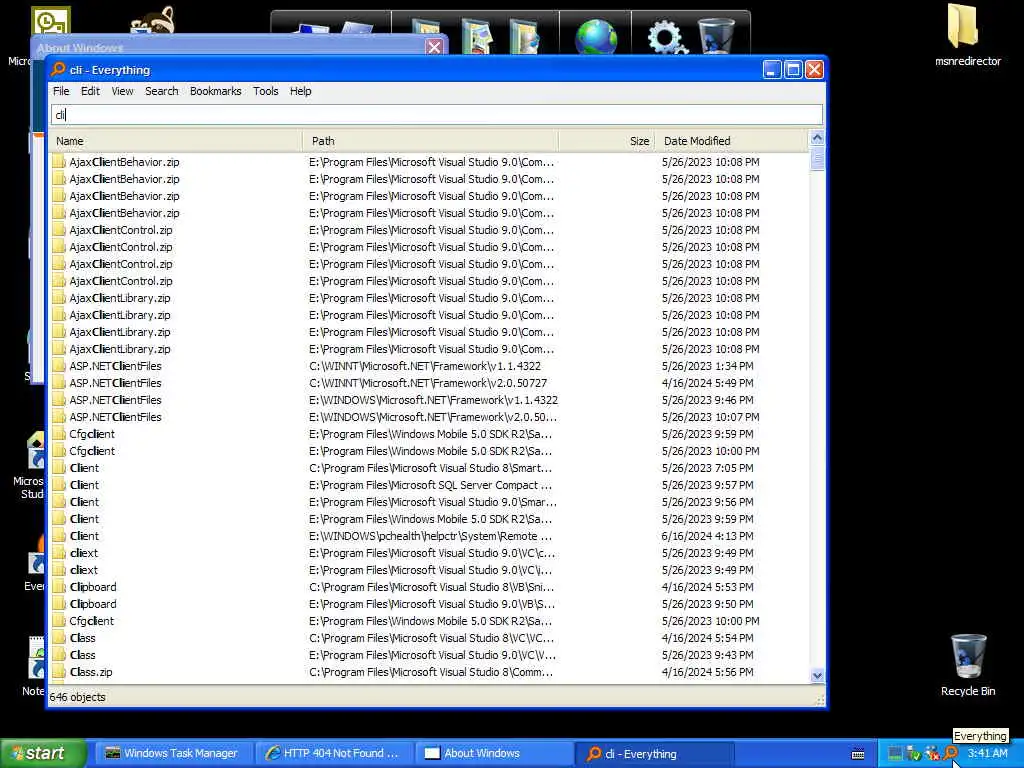Screen dimensions: 1024x768
Task: Click the date 4/16/2024 5:56 PM
Action: click(707, 672)
